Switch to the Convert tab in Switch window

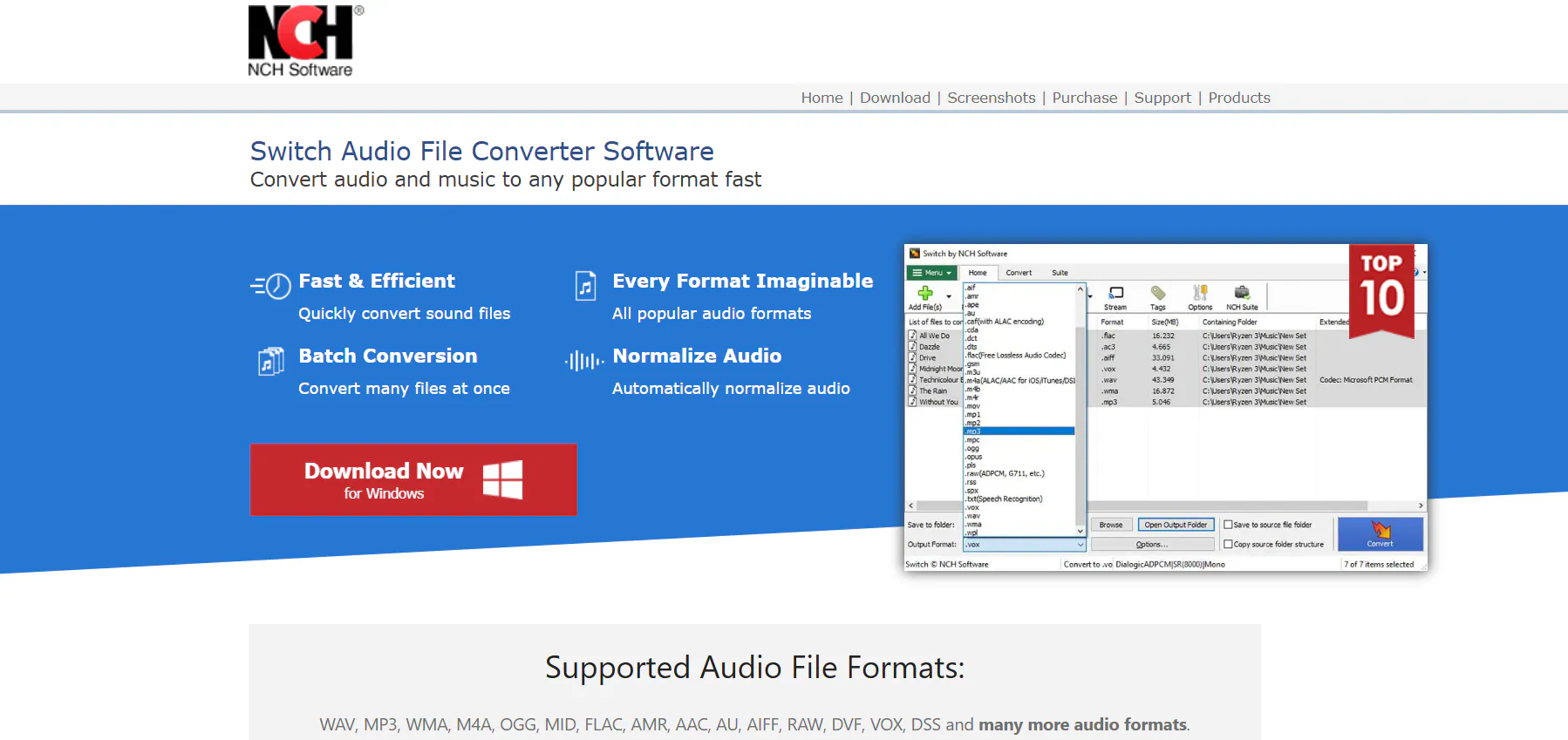[x=1019, y=273]
